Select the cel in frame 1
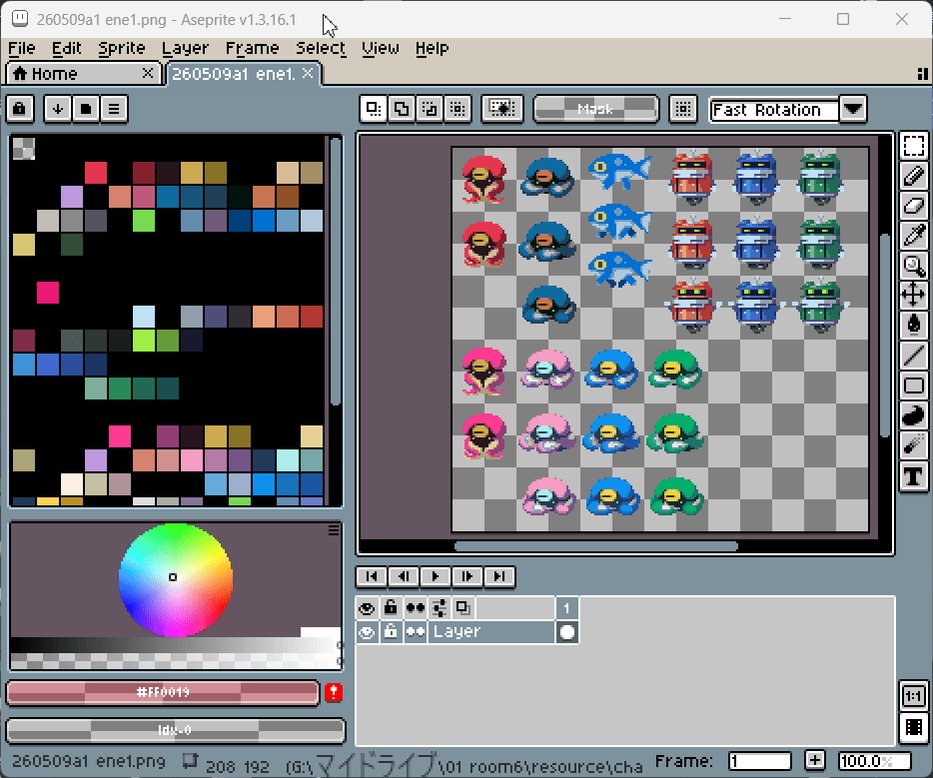 tap(567, 632)
